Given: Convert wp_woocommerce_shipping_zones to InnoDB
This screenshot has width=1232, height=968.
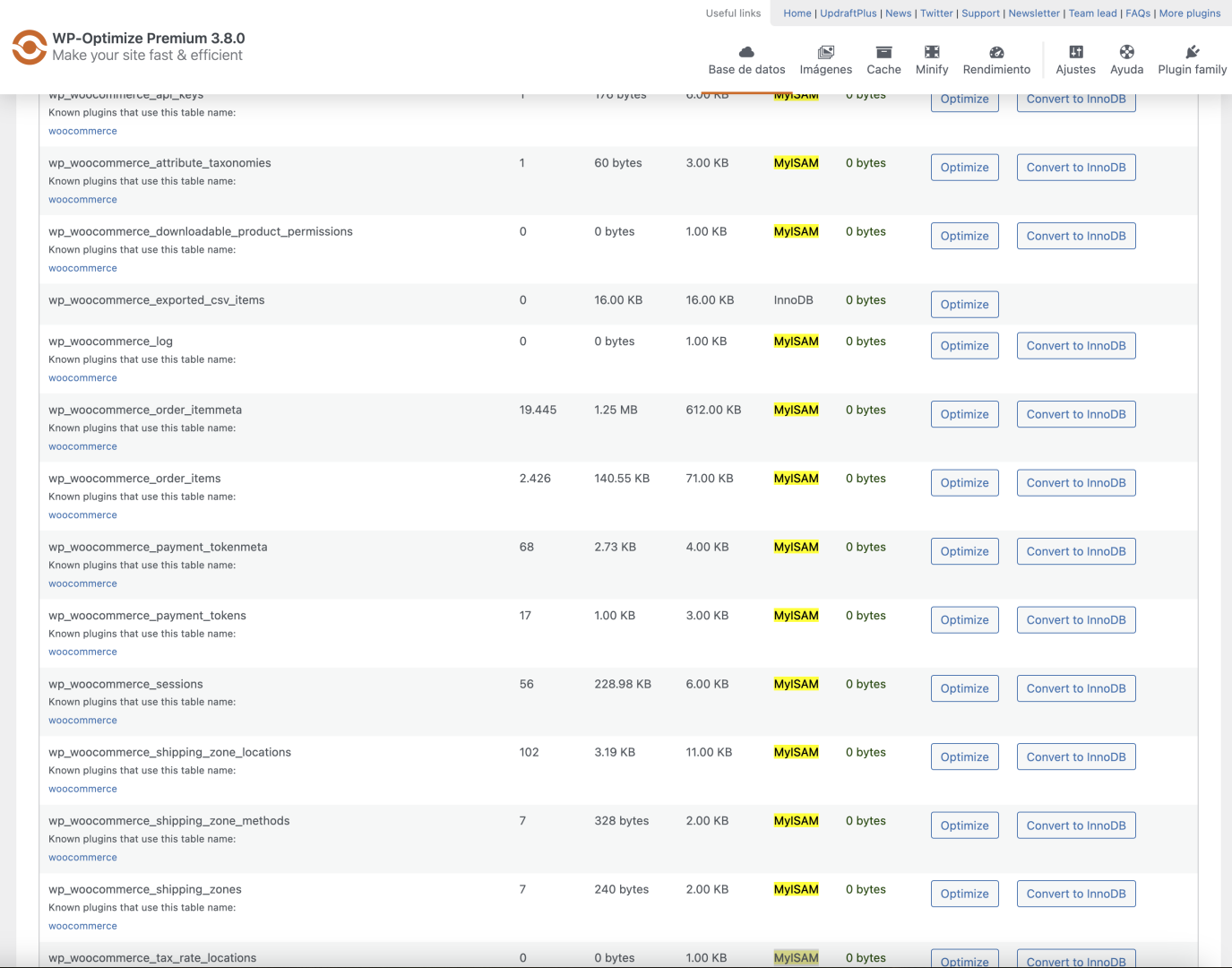Looking at the screenshot, I should coord(1076,895).
